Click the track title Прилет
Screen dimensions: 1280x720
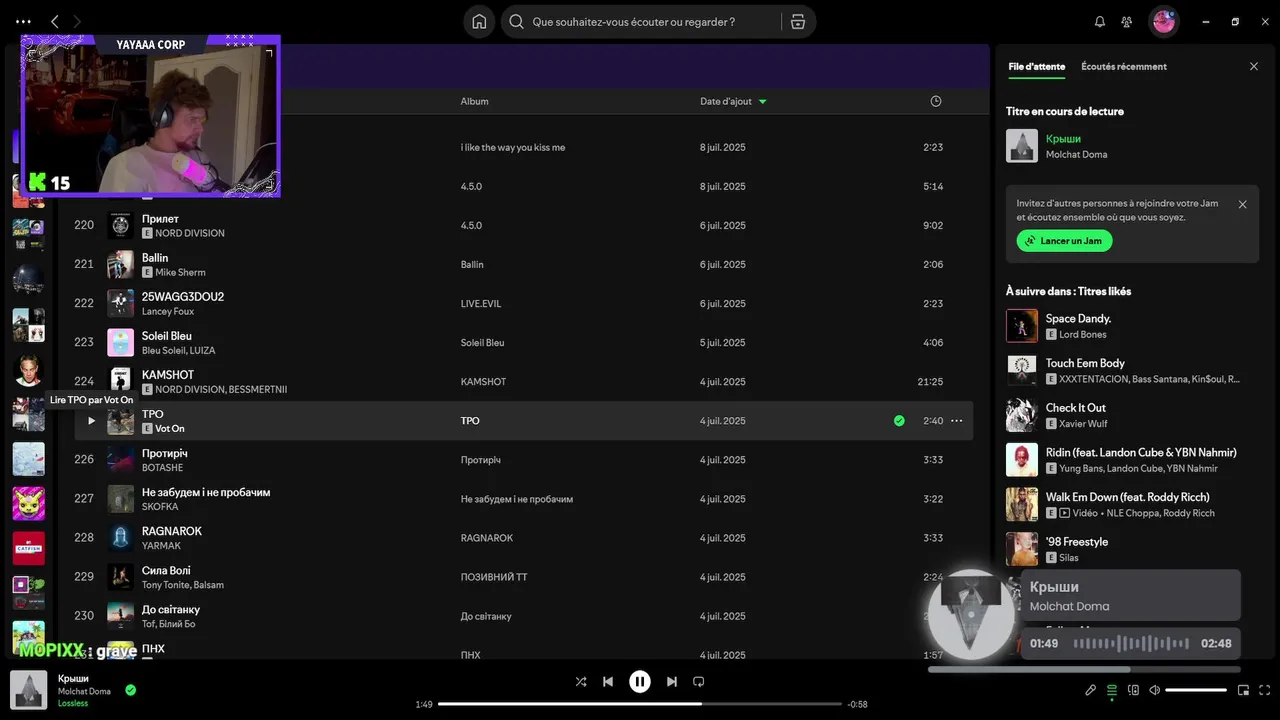pyautogui.click(x=160, y=219)
